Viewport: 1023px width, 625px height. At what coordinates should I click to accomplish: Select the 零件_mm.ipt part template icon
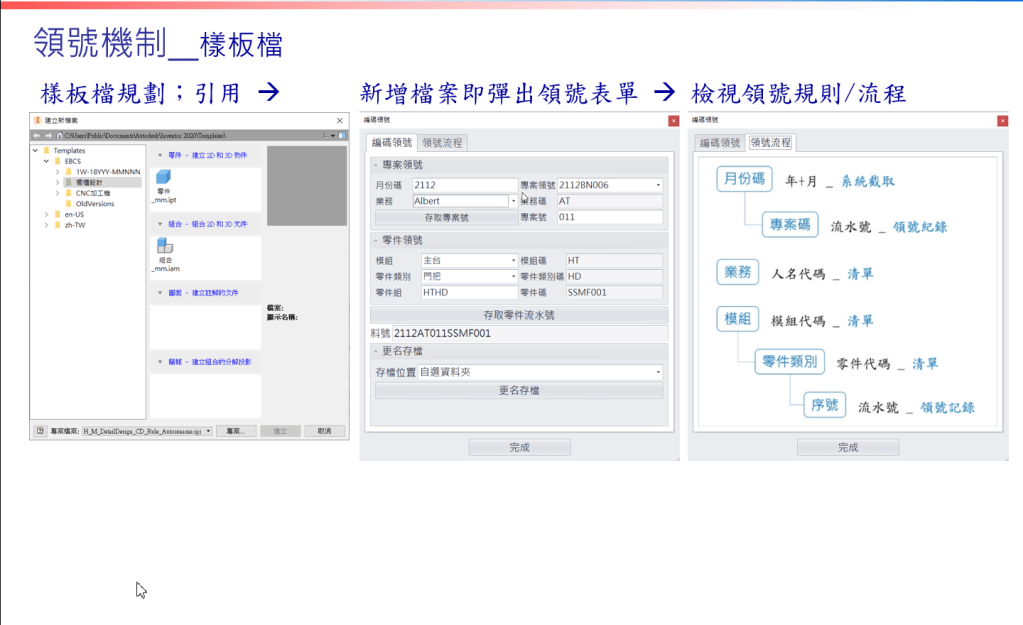(x=164, y=177)
